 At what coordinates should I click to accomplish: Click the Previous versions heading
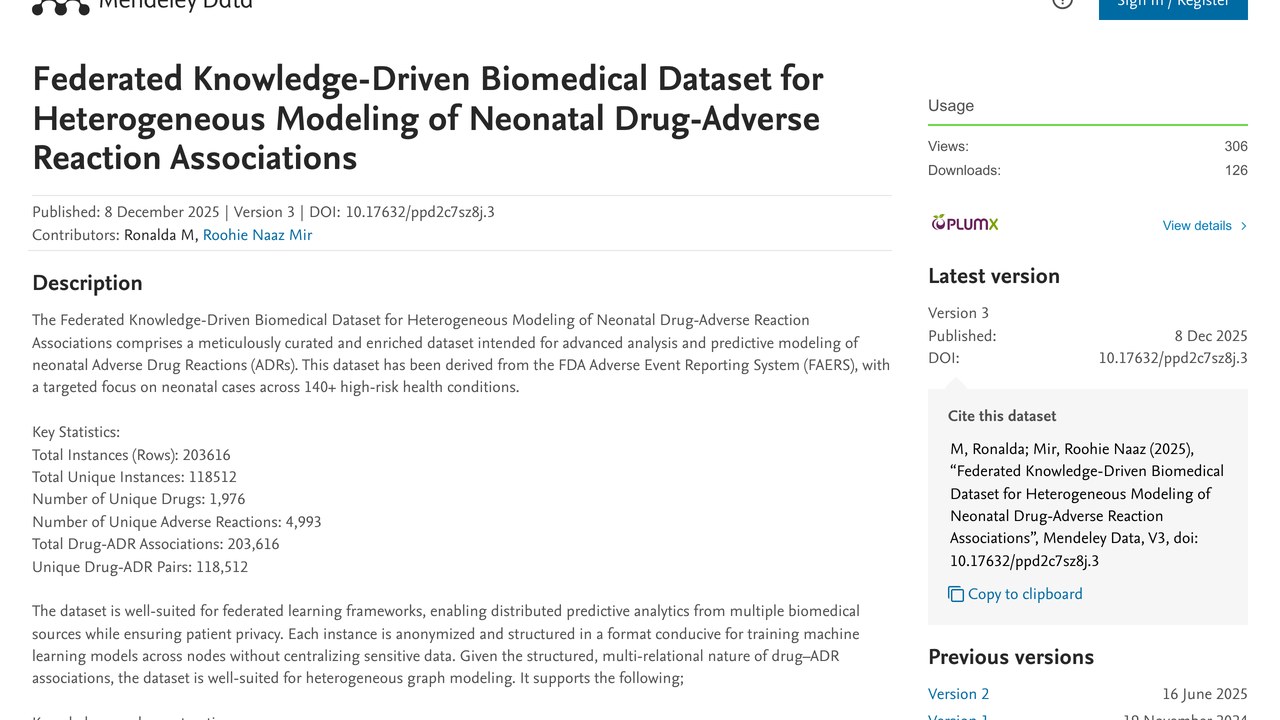tap(1011, 657)
